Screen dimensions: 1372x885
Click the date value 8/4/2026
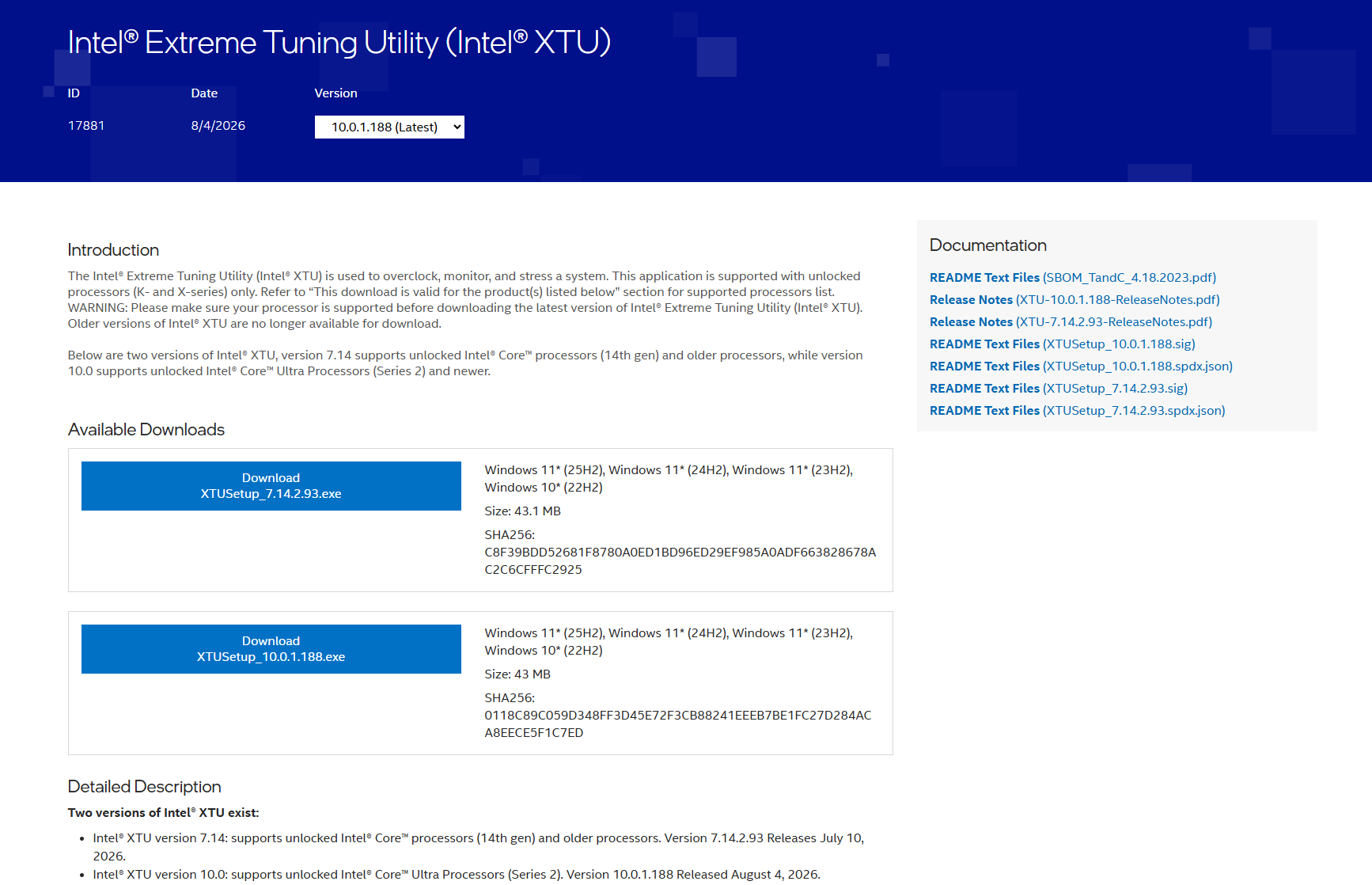click(218, 126)
